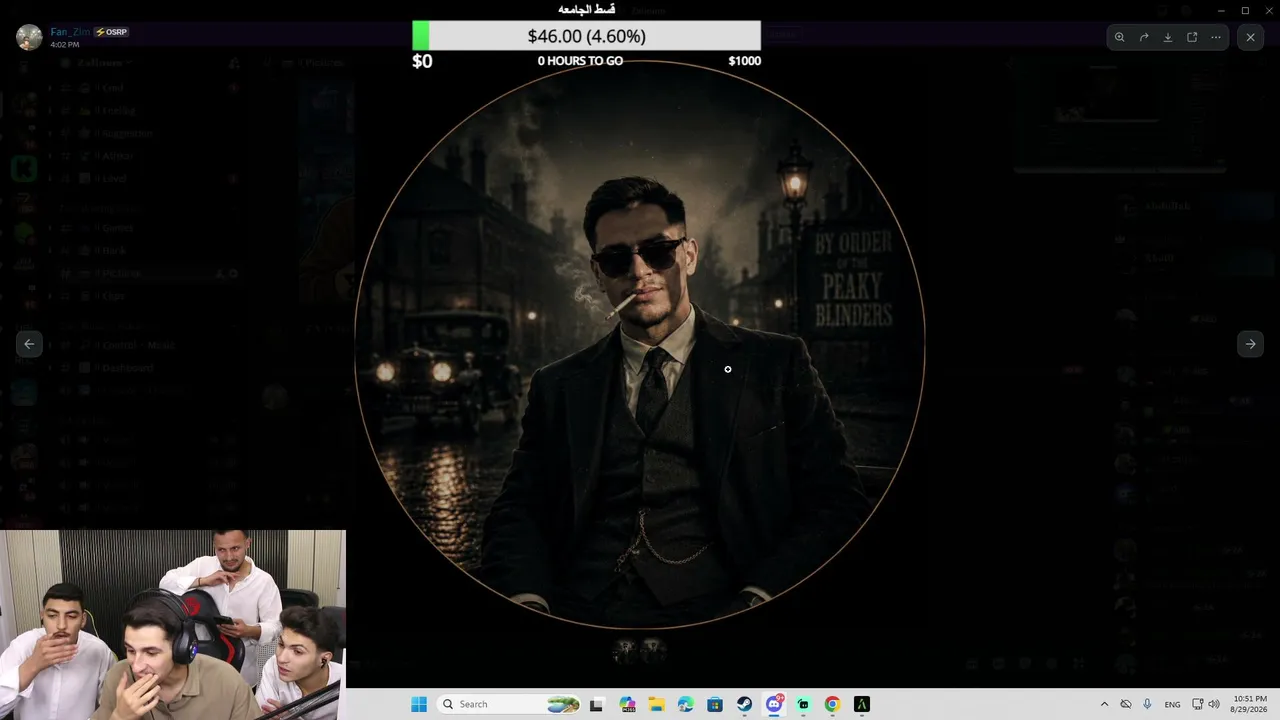Close the image viewer with the rounded X button

point(1250,37)
